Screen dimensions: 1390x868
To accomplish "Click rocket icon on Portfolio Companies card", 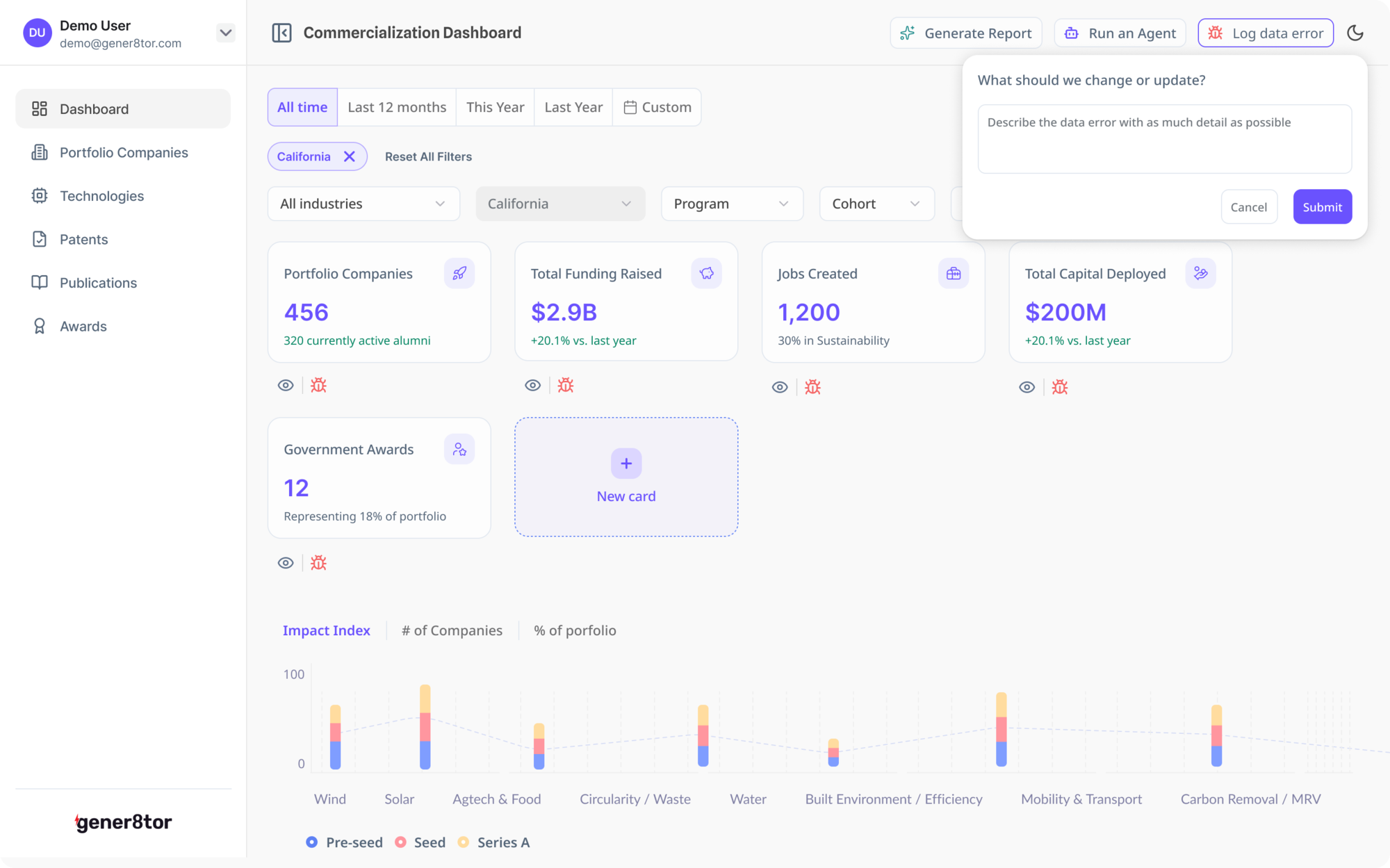I will (459, 273).
